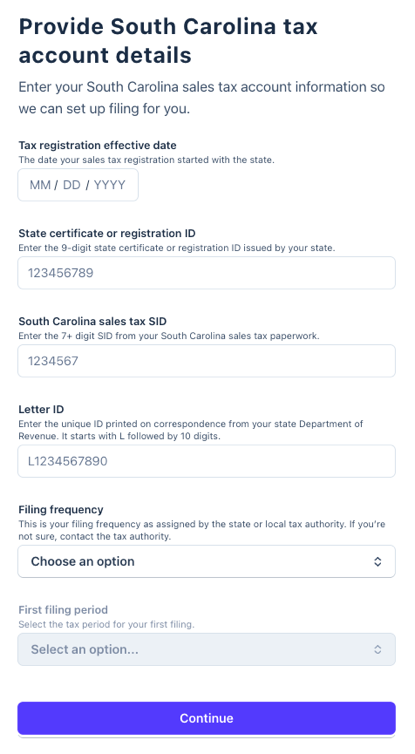
Task: Focus the State certificate or registration ID input
Action: pos(207,273)
